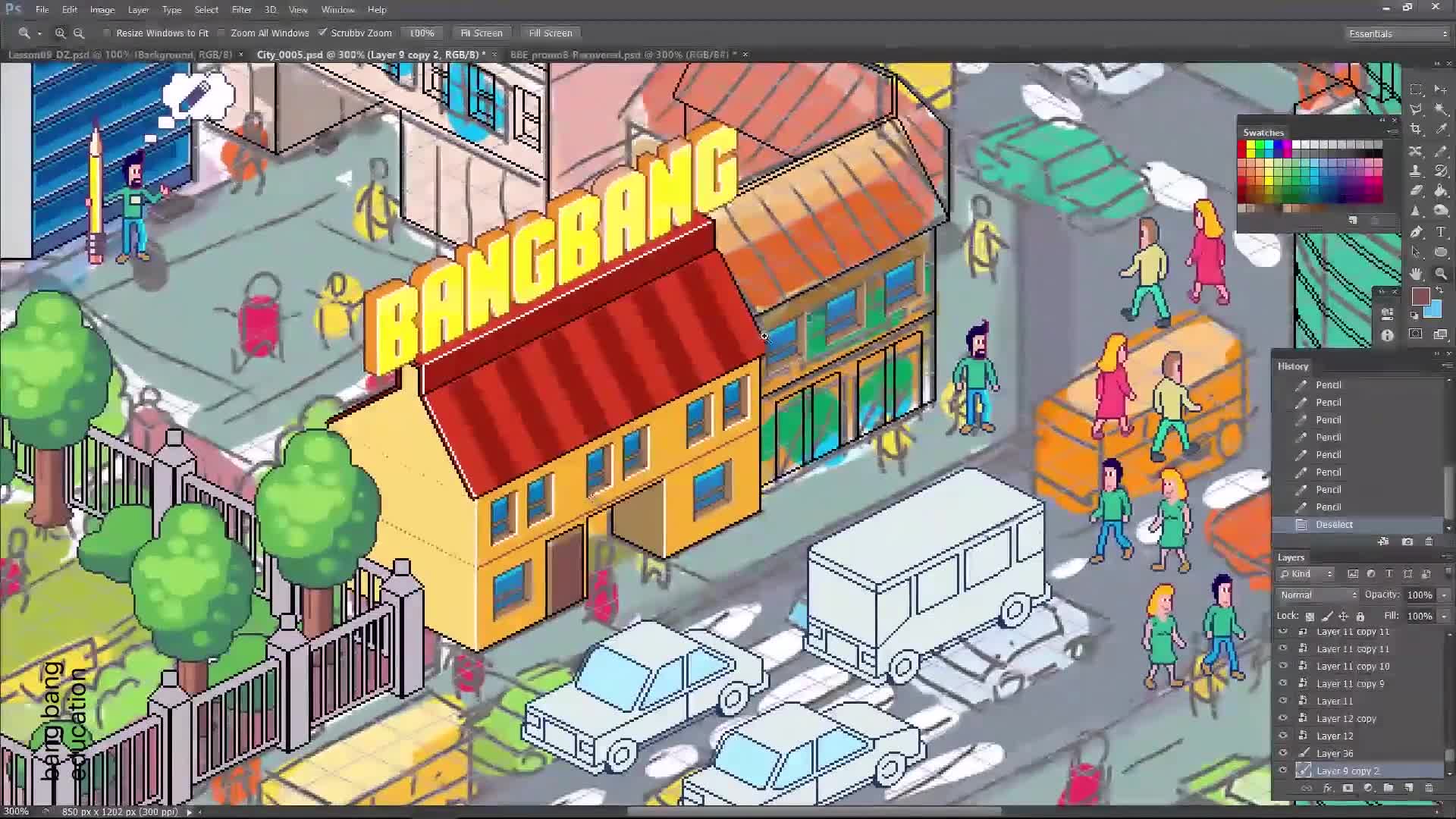This screenshot has height=819, width=1456.
Task: Open the Normal blend mode dropdown
Action: (x=1318, y=595)
